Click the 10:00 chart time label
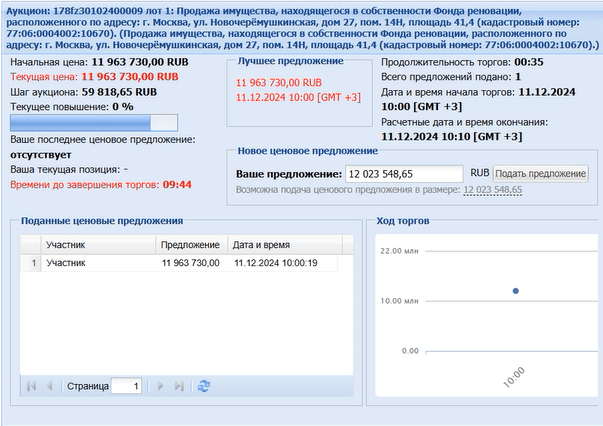 (x=513, y=377)
